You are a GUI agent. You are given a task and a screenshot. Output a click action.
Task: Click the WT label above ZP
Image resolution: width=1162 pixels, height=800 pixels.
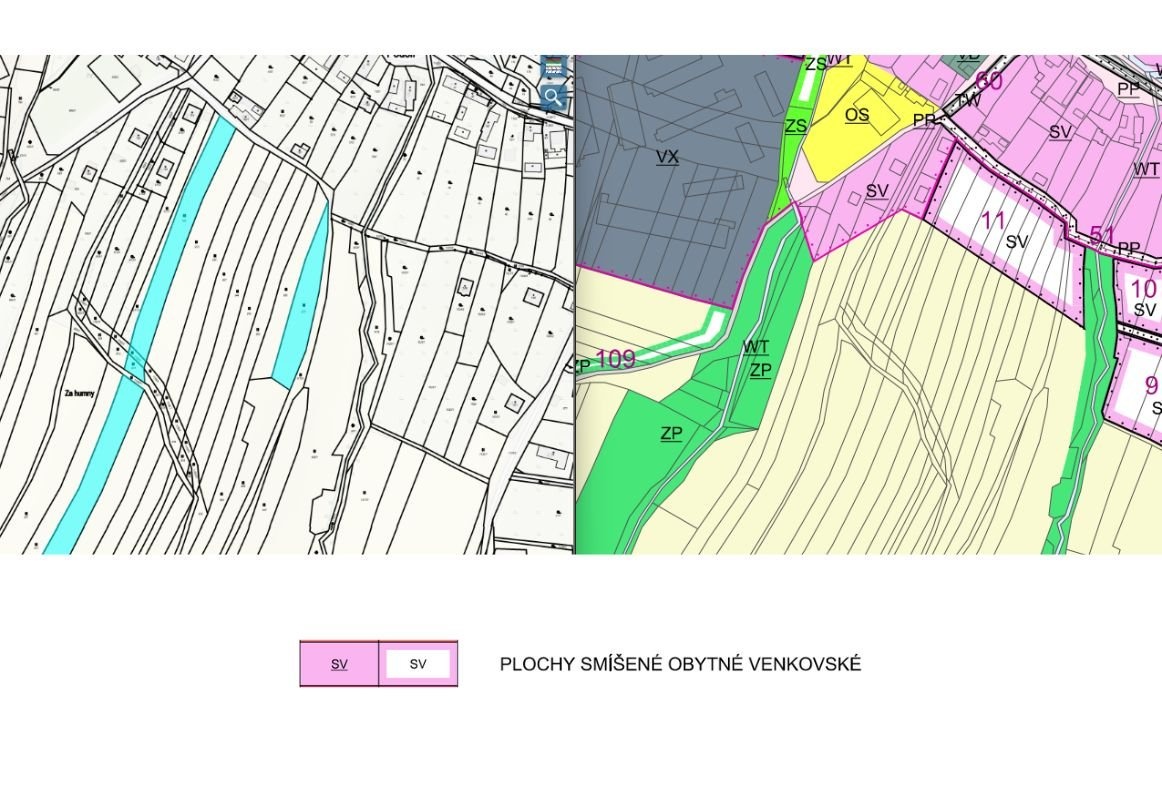pos(756,347)
